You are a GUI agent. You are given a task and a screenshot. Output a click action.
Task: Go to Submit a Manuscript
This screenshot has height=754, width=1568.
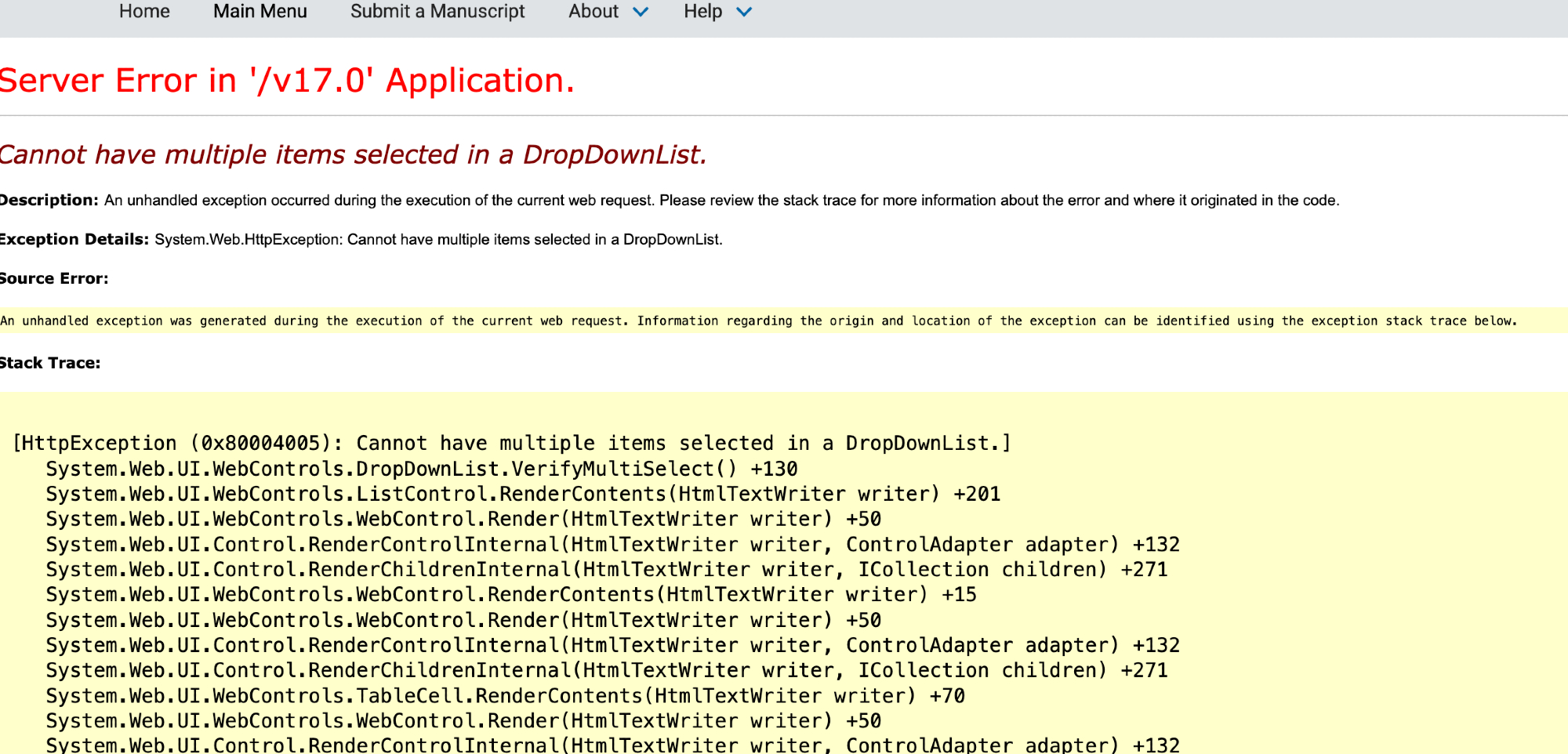pyautogui.click(x=437, y=12)
